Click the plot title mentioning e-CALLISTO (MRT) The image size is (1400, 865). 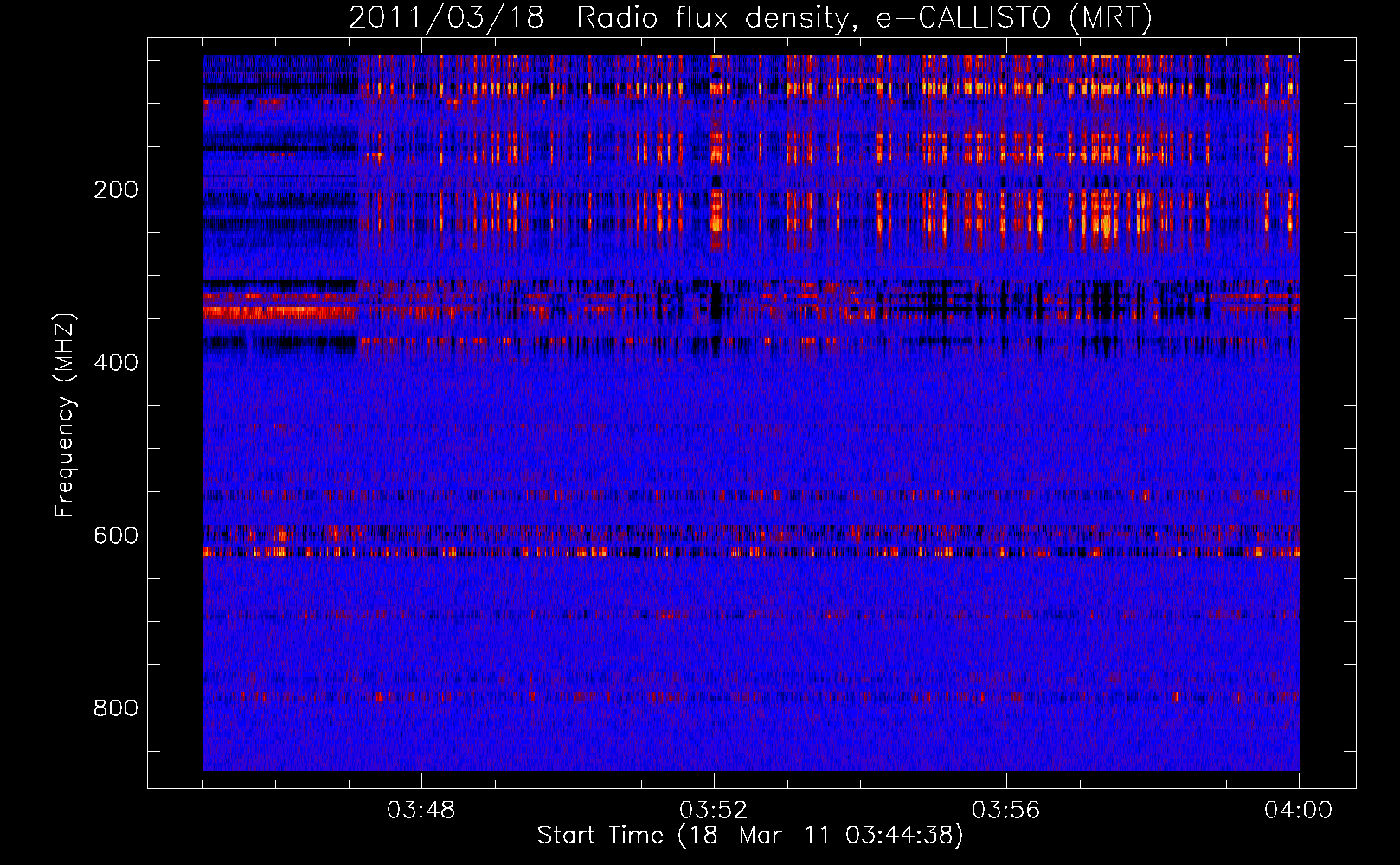click(x=750, y=17)
